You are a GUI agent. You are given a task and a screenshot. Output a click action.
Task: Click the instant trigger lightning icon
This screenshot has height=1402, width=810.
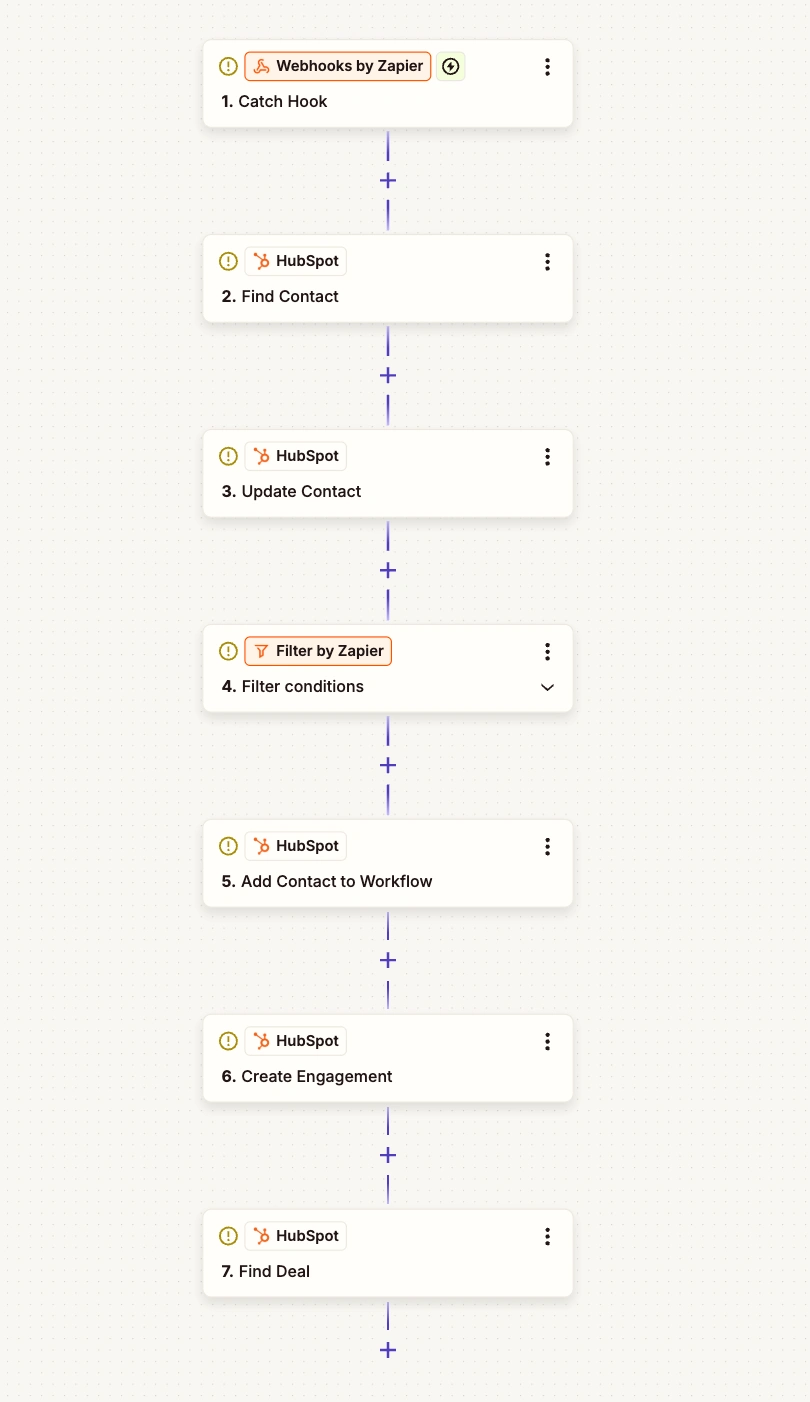[x=451, y=67]
